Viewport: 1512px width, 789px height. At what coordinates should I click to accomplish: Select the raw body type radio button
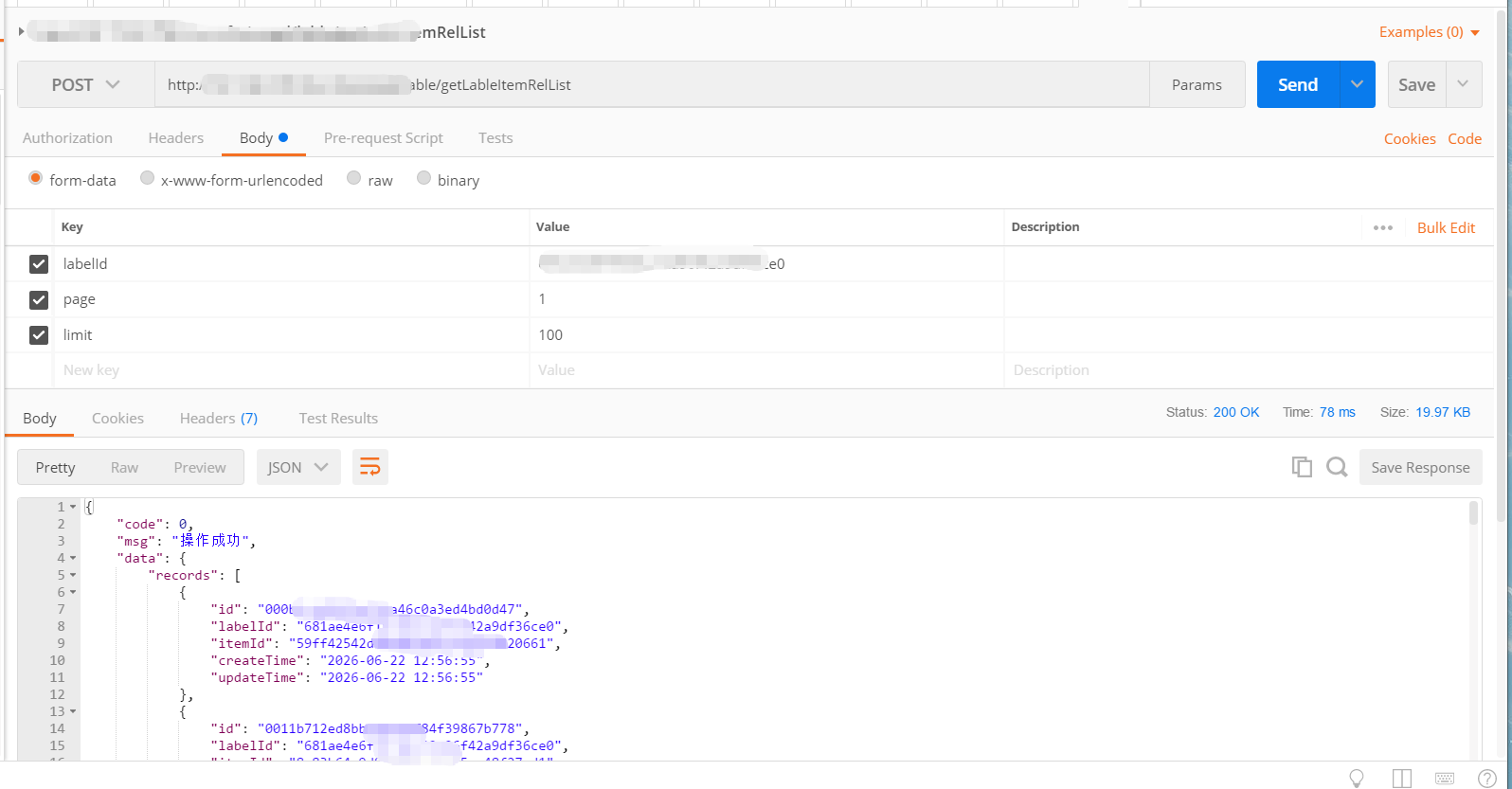click(353, 178)
